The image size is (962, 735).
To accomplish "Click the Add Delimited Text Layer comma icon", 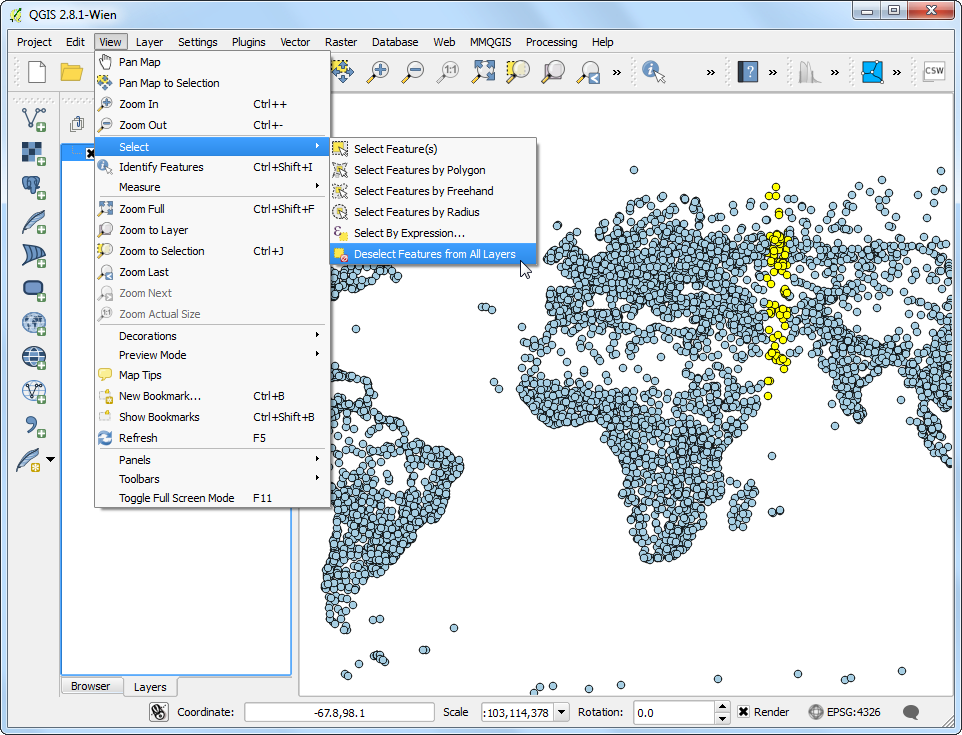I will click(x=34, y=425).
